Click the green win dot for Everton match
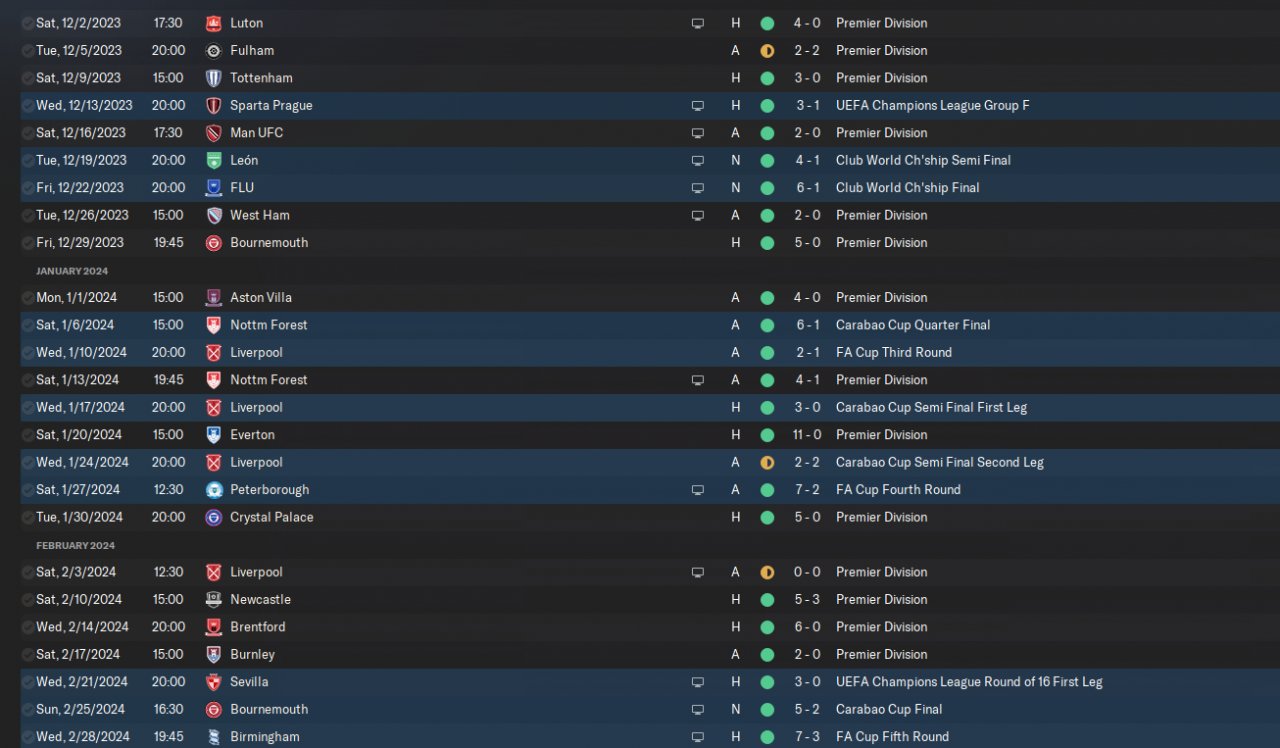Viewport: 1280px width, 748px height. coord(767,435)
